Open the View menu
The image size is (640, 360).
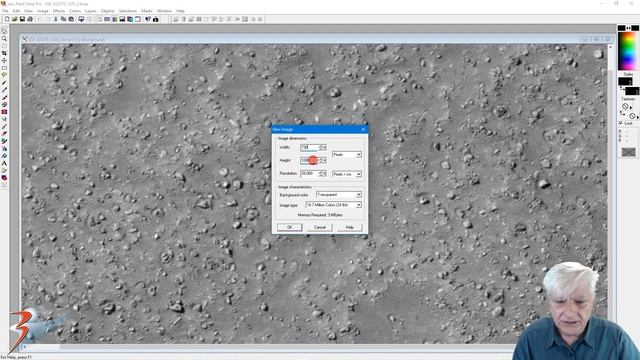pos(28,11)
